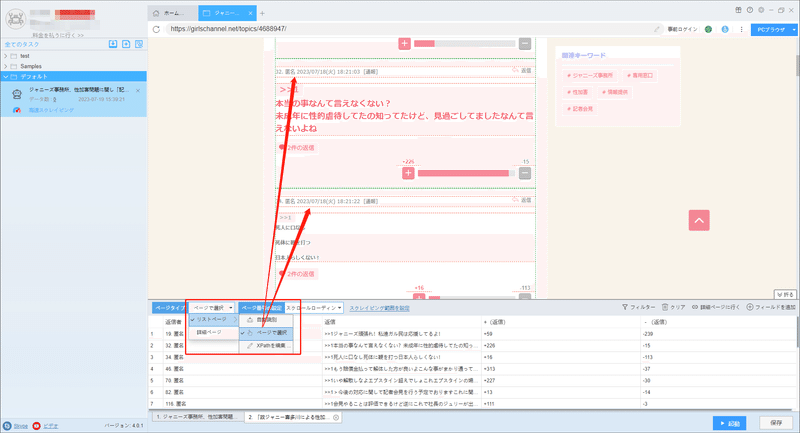The width and height of the screenshot is (800, 433).
Task: Click the pencil edit icon in URL bar
Action: (x=657, y=29)
